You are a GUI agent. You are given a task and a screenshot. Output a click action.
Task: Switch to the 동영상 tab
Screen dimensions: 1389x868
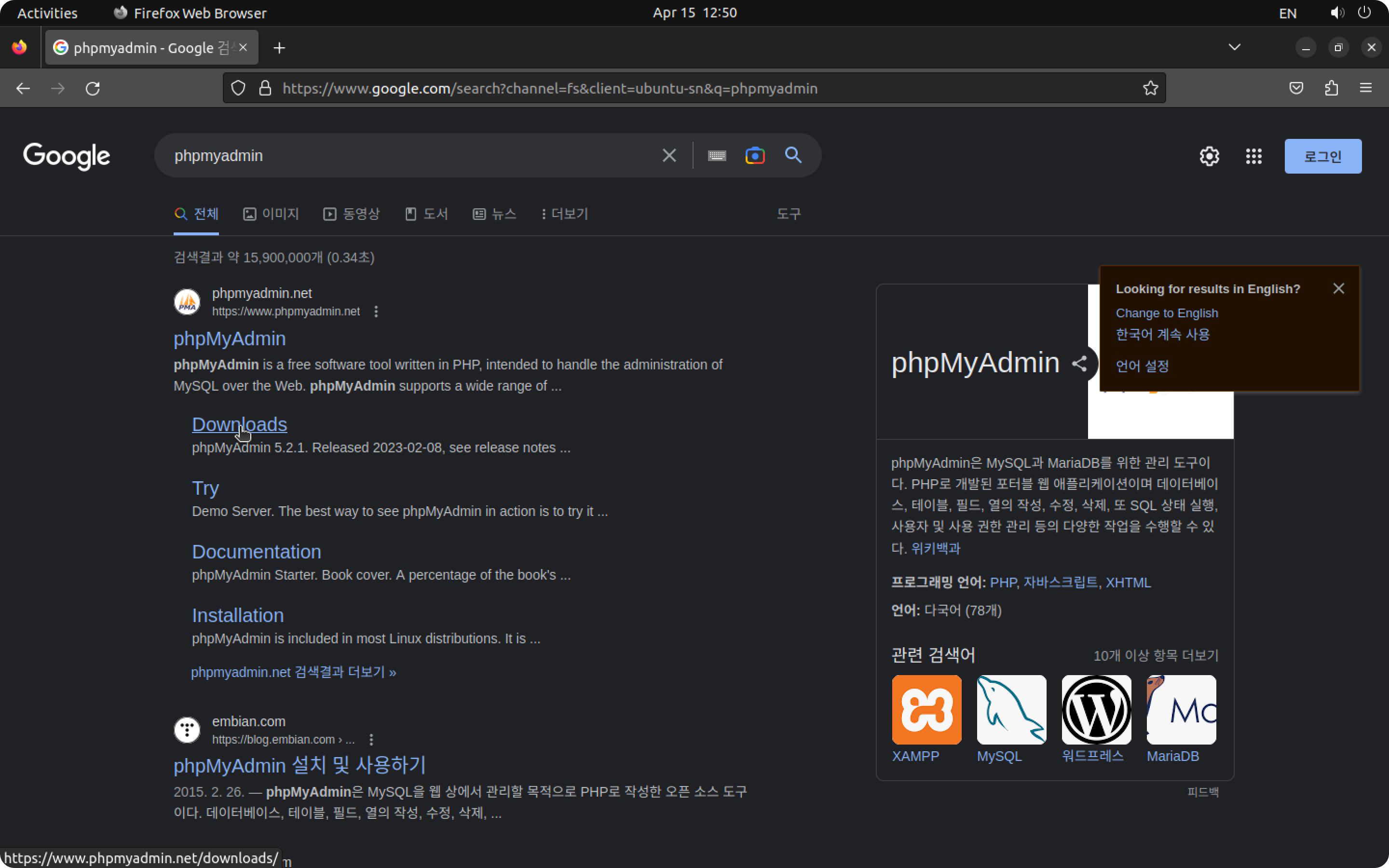click(x=351, y=214)
